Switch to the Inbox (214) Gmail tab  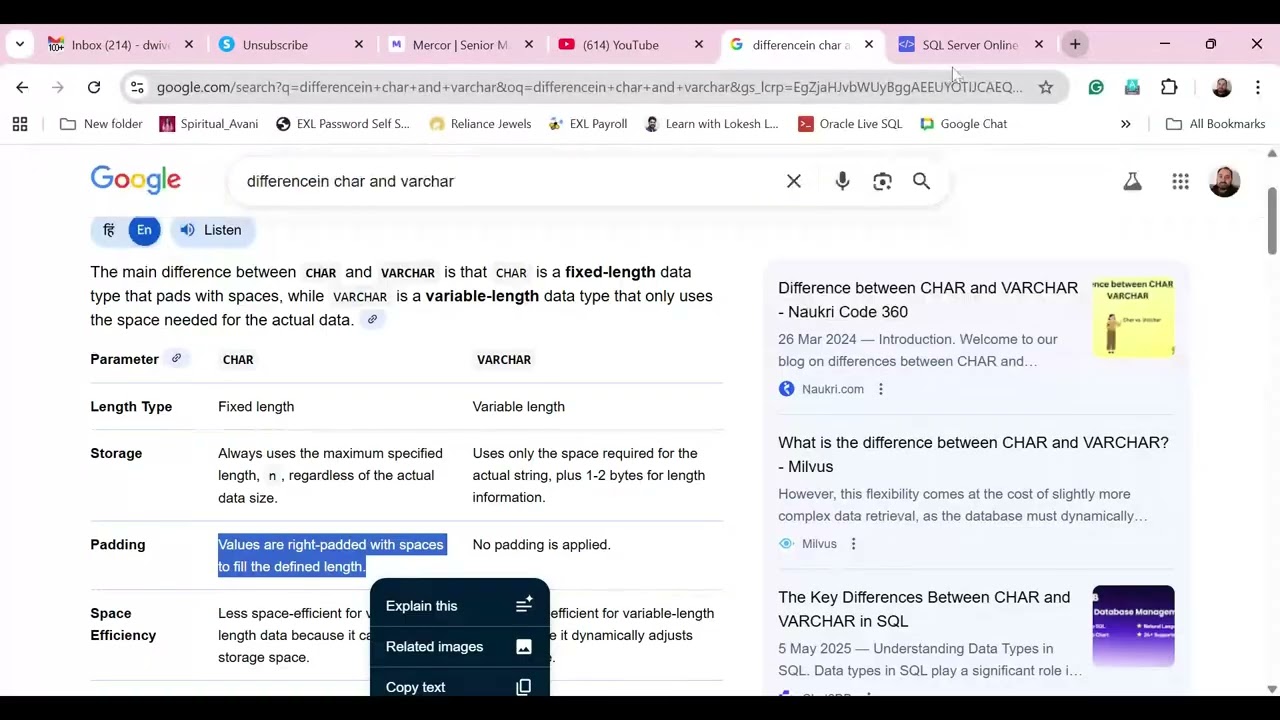click(120, 45)
